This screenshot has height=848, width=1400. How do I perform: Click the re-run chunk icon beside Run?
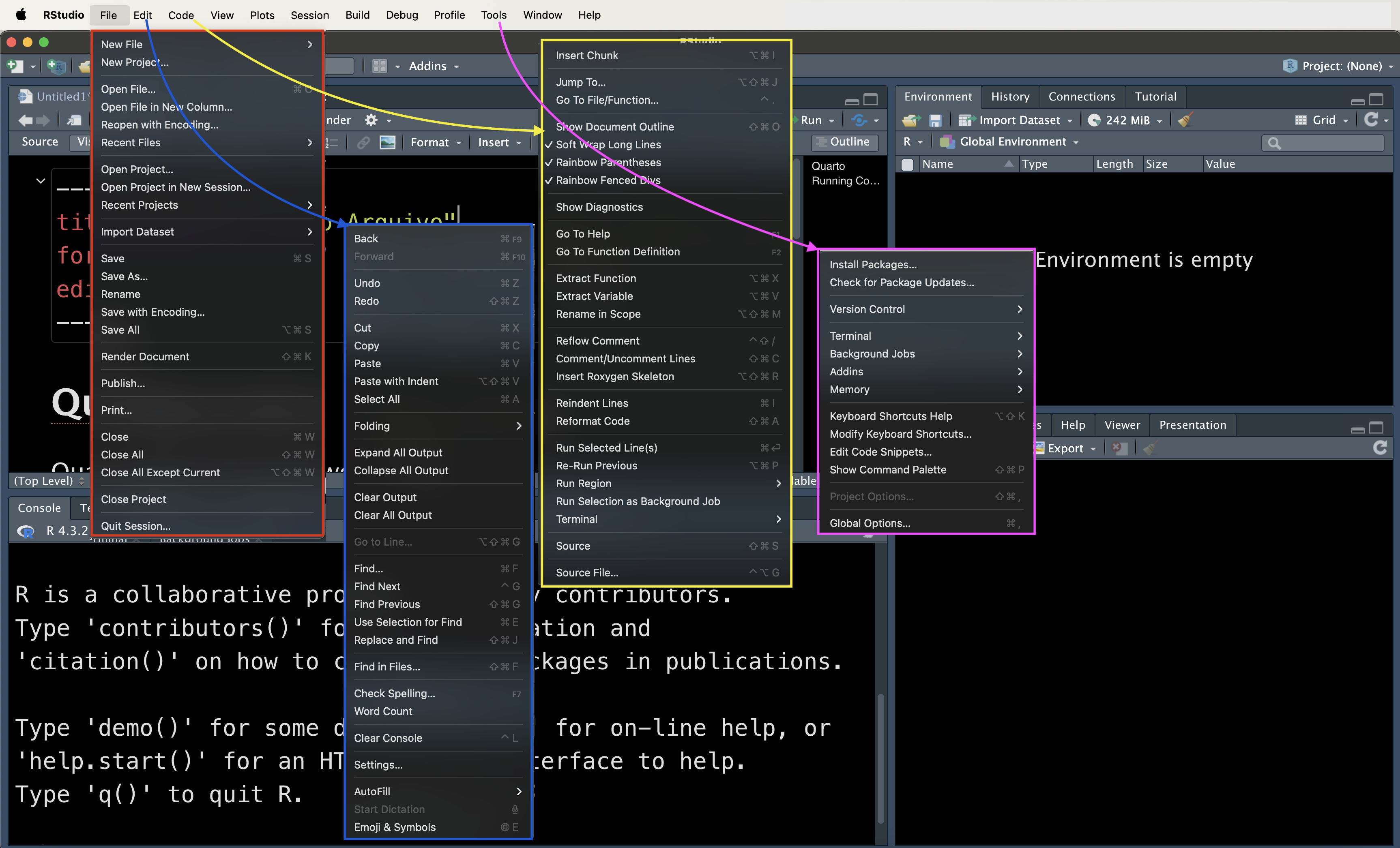coord(859,120)
